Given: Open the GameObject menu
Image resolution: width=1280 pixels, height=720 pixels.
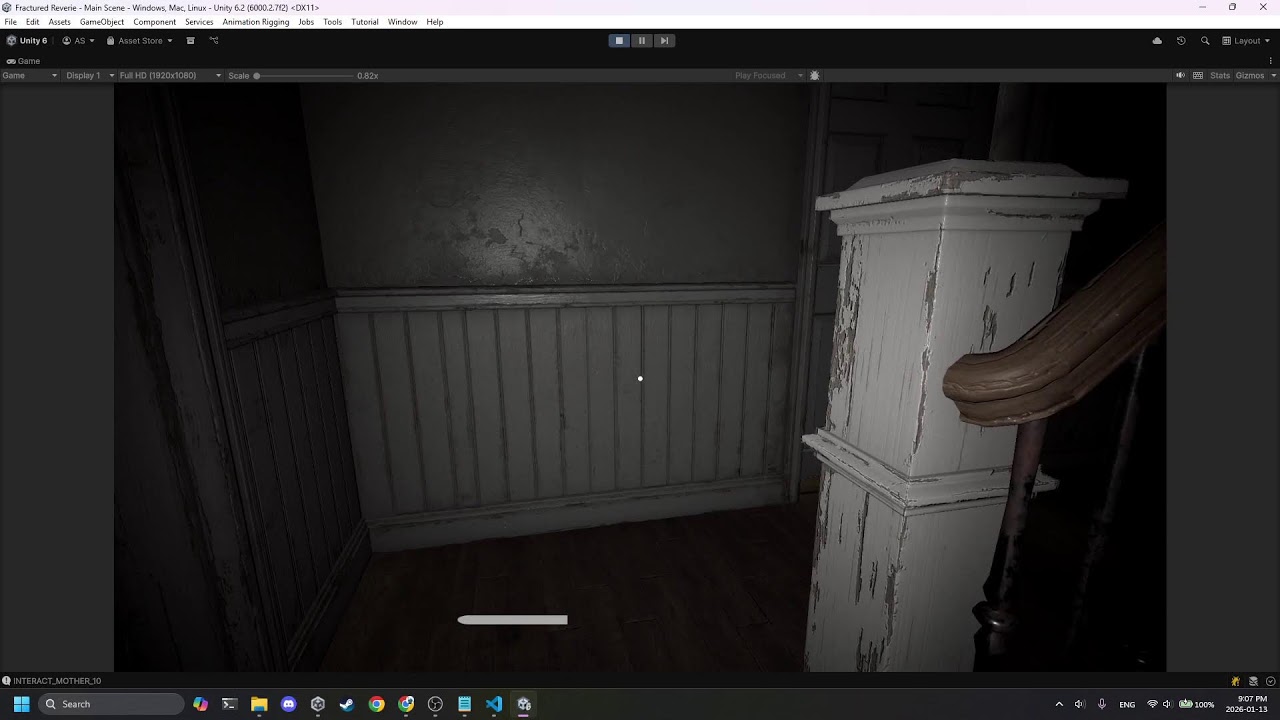Looking at the screenshot, I should [x=102, y=22].
